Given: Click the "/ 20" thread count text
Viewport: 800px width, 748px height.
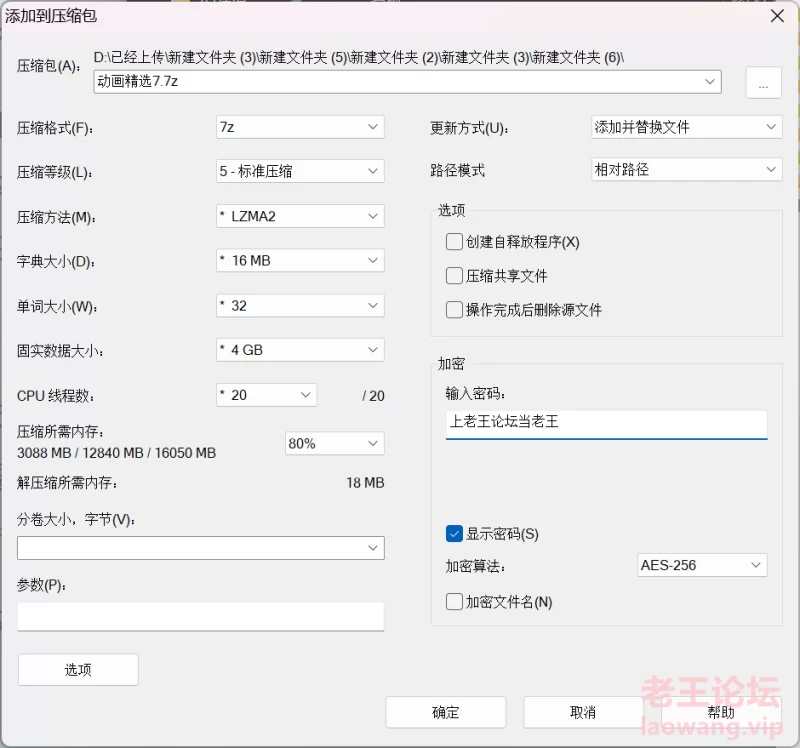Looking at the screenshot, I should point(373,396).
